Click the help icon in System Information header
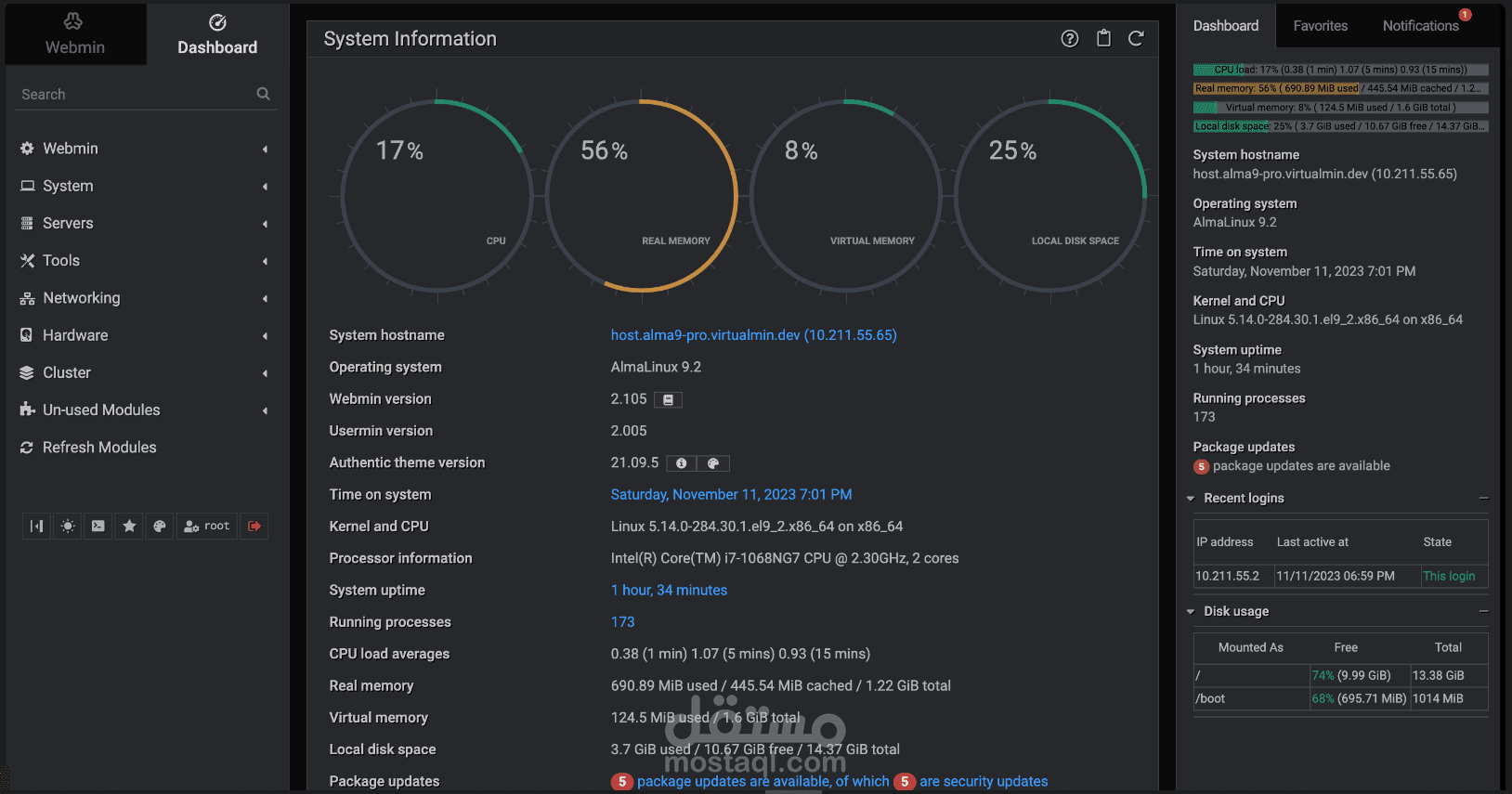This screenshot has width=1512, height=794. 1070,38
